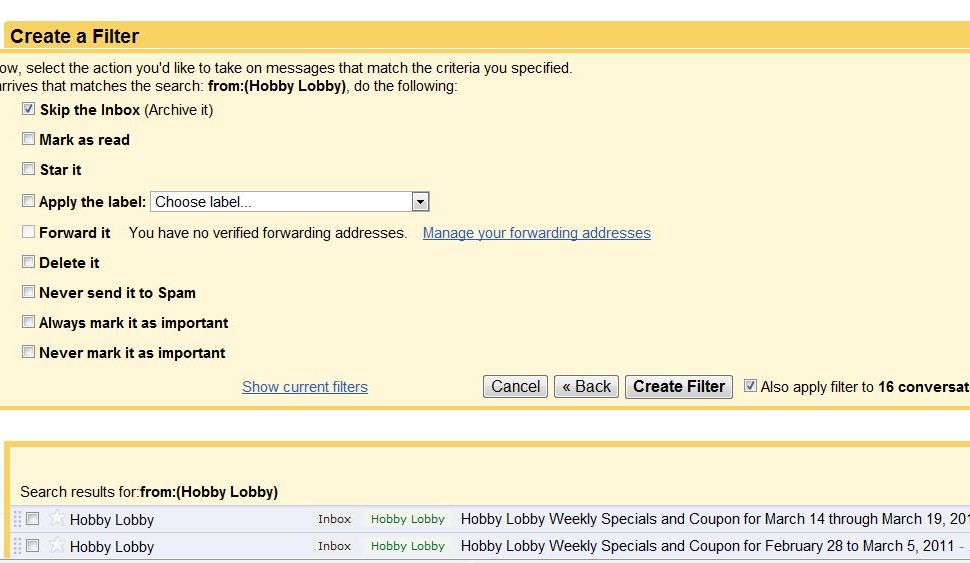Open Show current filters link
This screenshot has height=563, width=970.
[x=304, y=387]
